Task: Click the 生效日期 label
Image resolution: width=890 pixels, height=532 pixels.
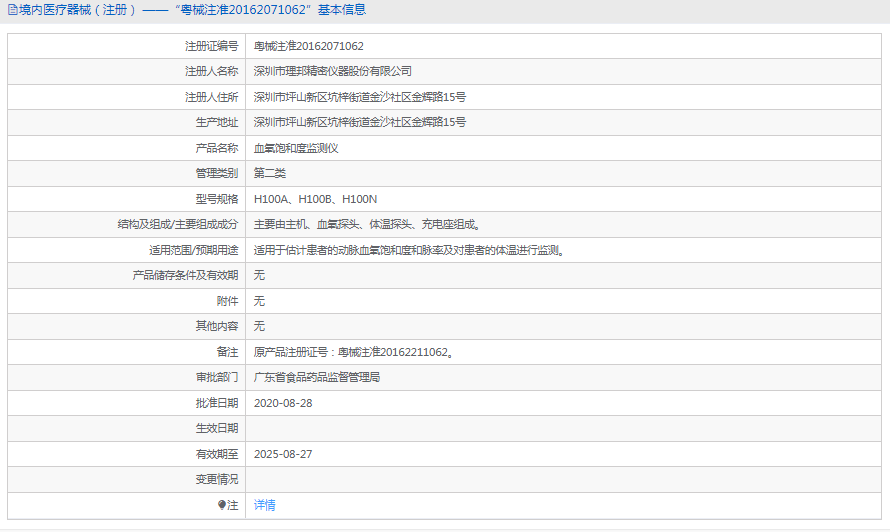Action: (x=217, y=428)
